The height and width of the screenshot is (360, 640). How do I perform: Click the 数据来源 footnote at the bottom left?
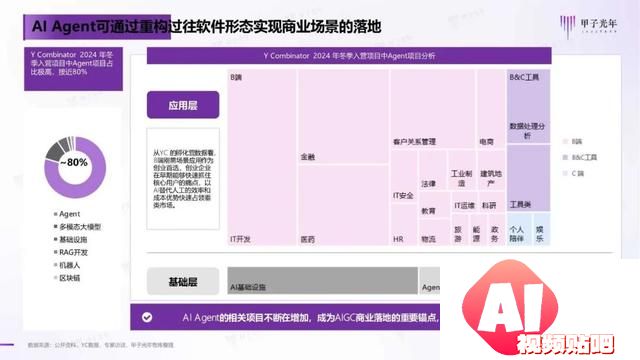[100, 345]
